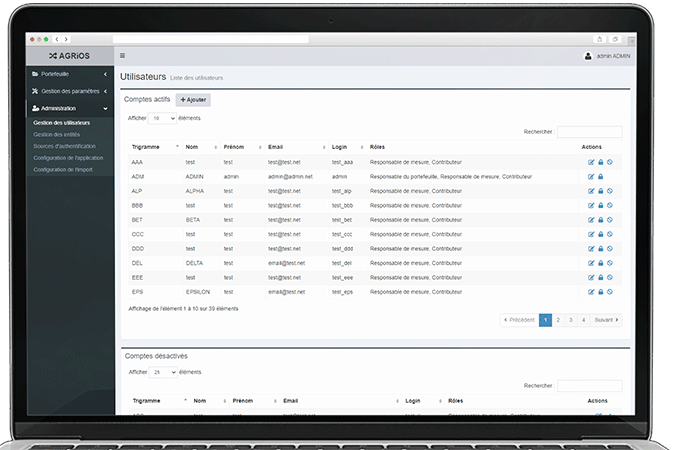Image resolution: width=675 pixels, height=450 pixels.
Task: Click email cell admin@admin.net
Action: [290, 177]
